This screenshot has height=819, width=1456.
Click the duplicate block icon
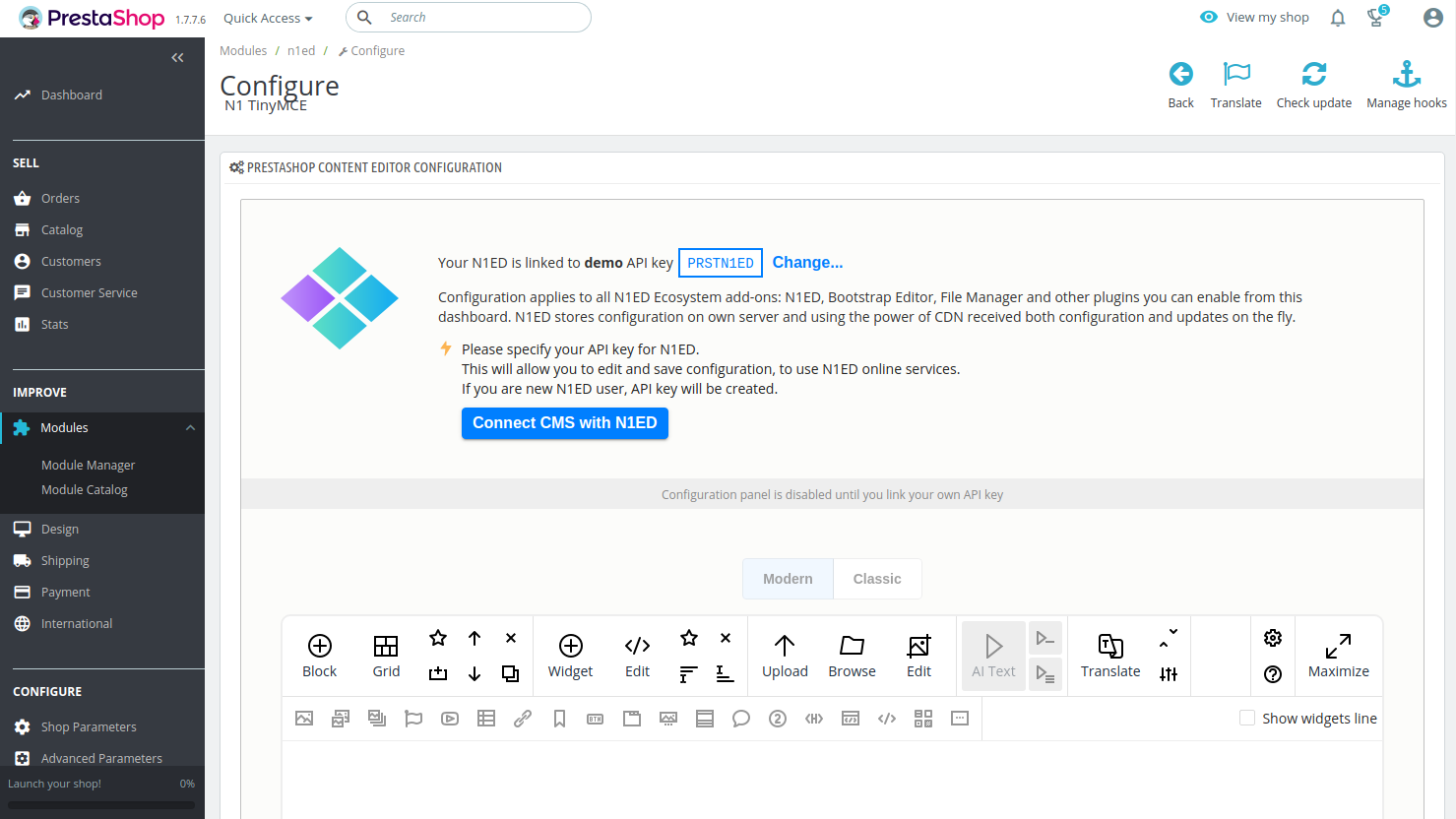[x=510, y=673]
